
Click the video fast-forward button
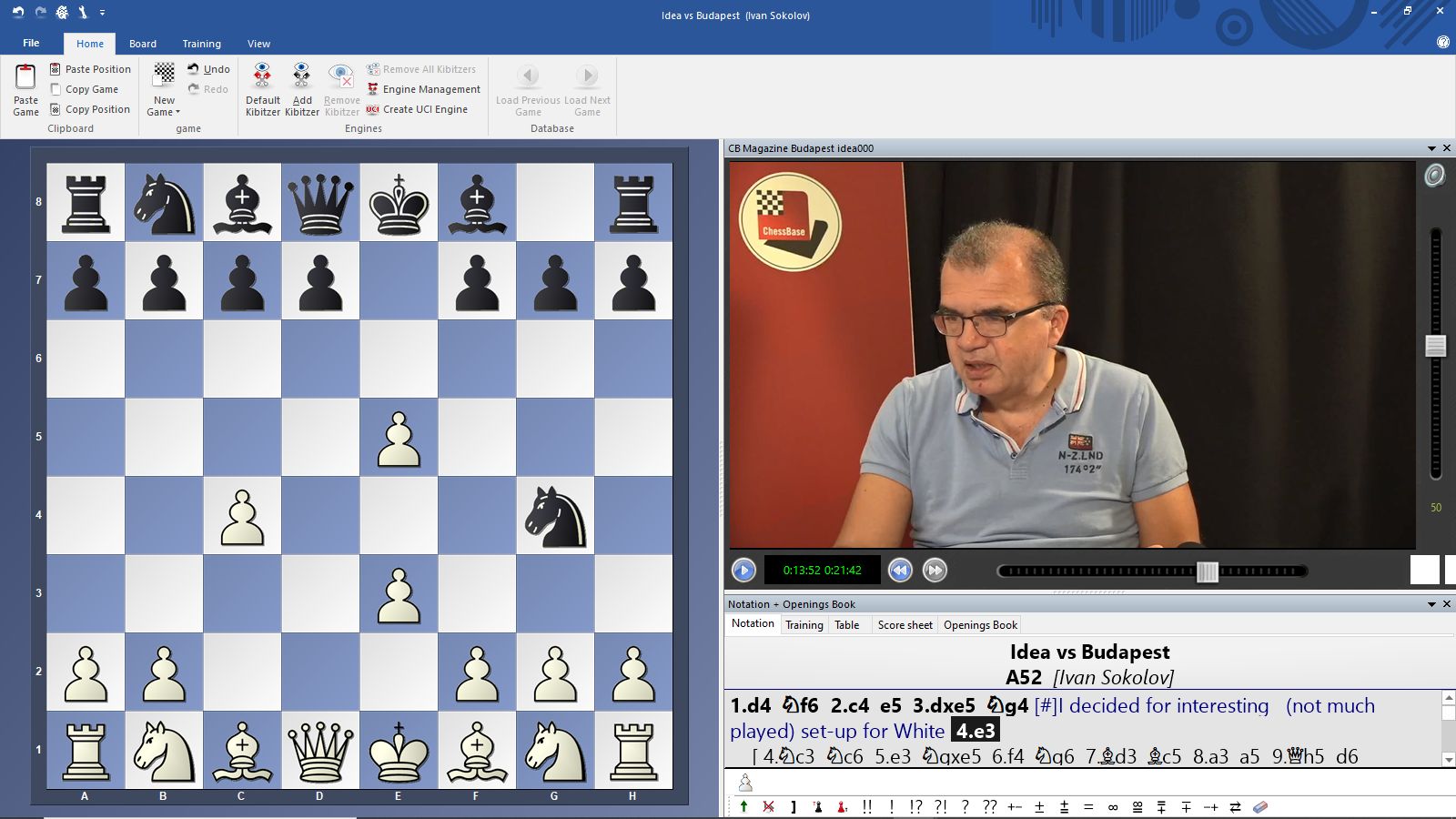tap(935, 571)
